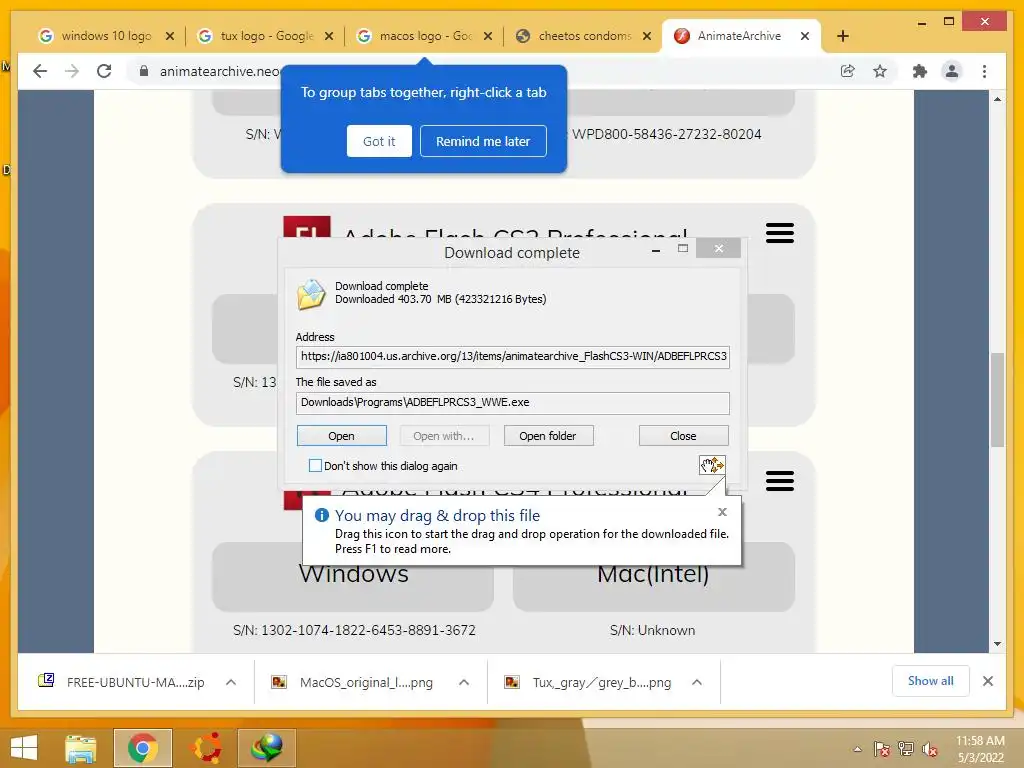Close the 'windows 10 logo' tab

click(x=170, y=36)
